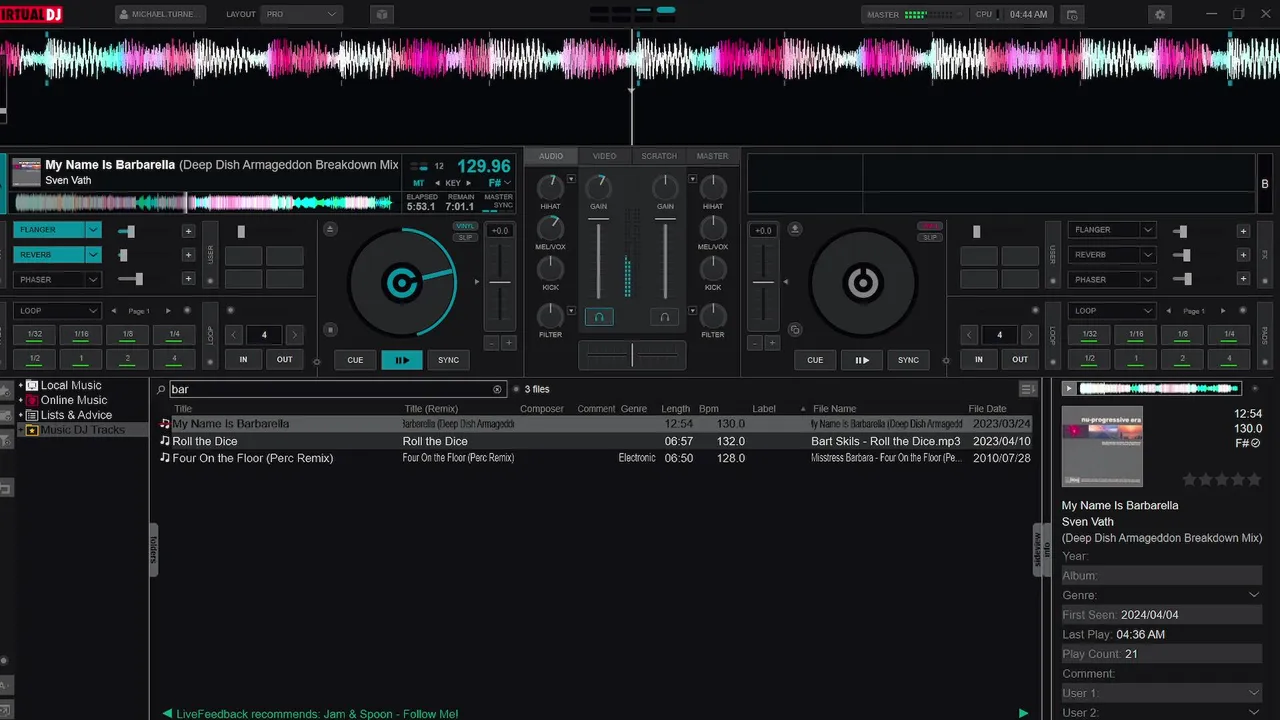Toggle right deck FLANGER effect

(1104, 230)
